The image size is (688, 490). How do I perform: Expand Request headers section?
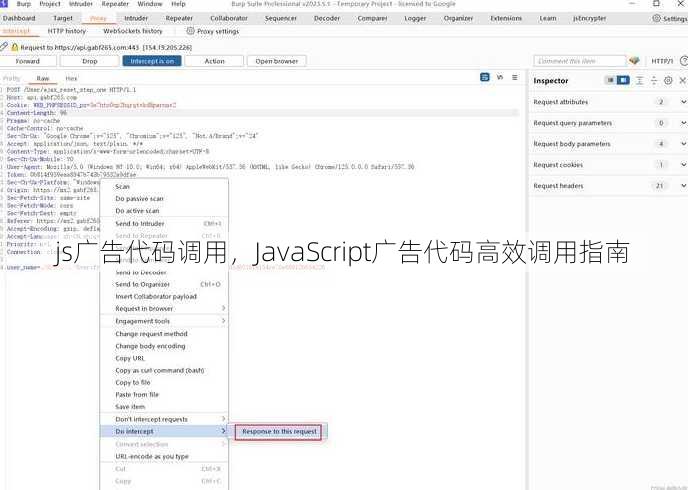click(x=683, y=186)
